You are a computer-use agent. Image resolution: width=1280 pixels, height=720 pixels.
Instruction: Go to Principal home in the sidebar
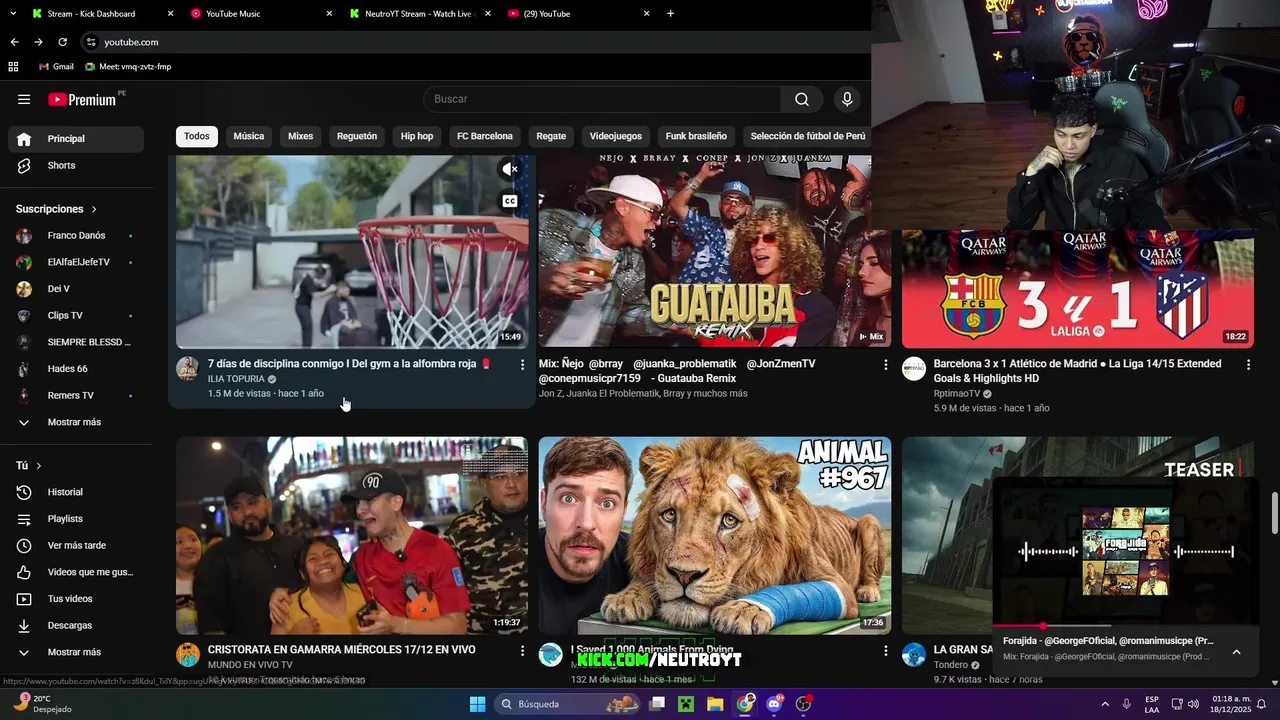click(x=76, y=139)
